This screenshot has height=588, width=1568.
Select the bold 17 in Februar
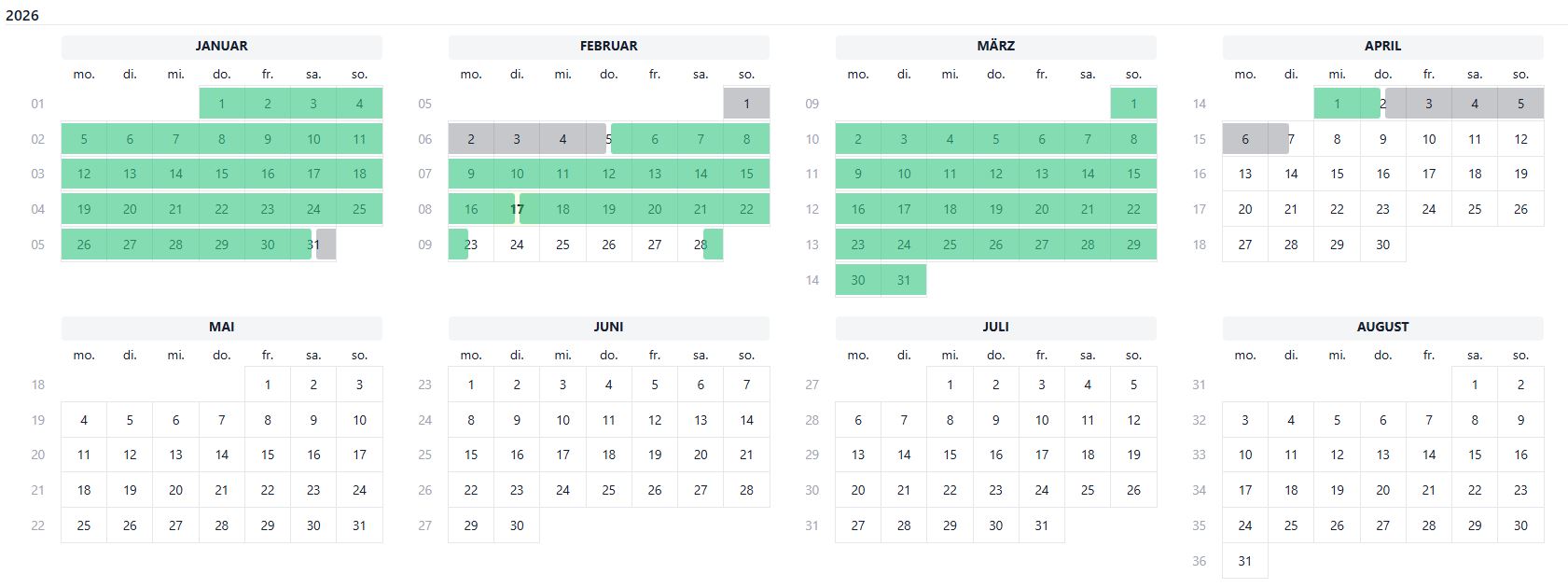click(x=517, y=209)
